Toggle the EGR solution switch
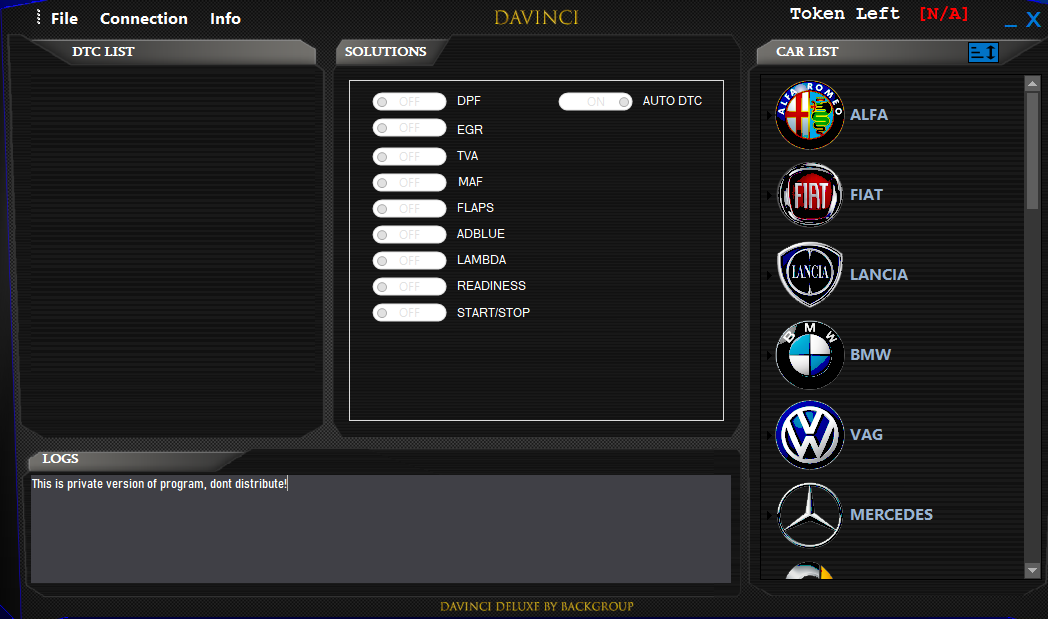This screenshot has width=1048, height=619. pyautogui.click(x=409, y=128)
